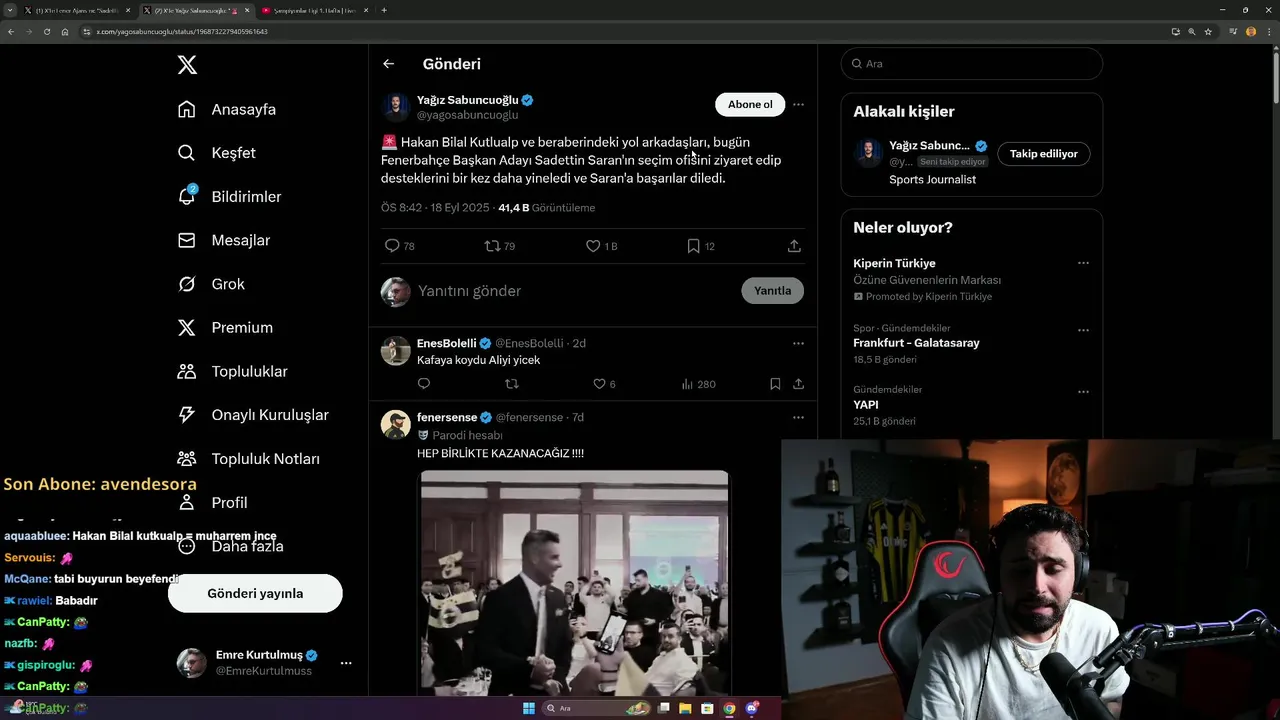Viewport: 1280px width, 720px height.
Task: Open Emre Kurtulmuş account menu dots
Action: 345,663
